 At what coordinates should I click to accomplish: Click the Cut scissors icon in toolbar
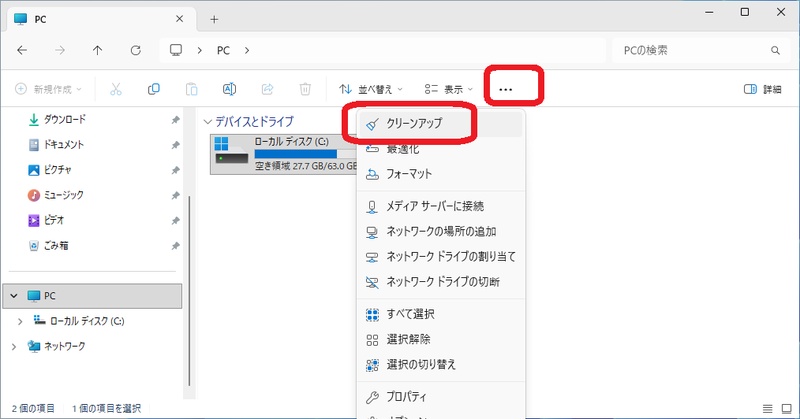point(116,89)
